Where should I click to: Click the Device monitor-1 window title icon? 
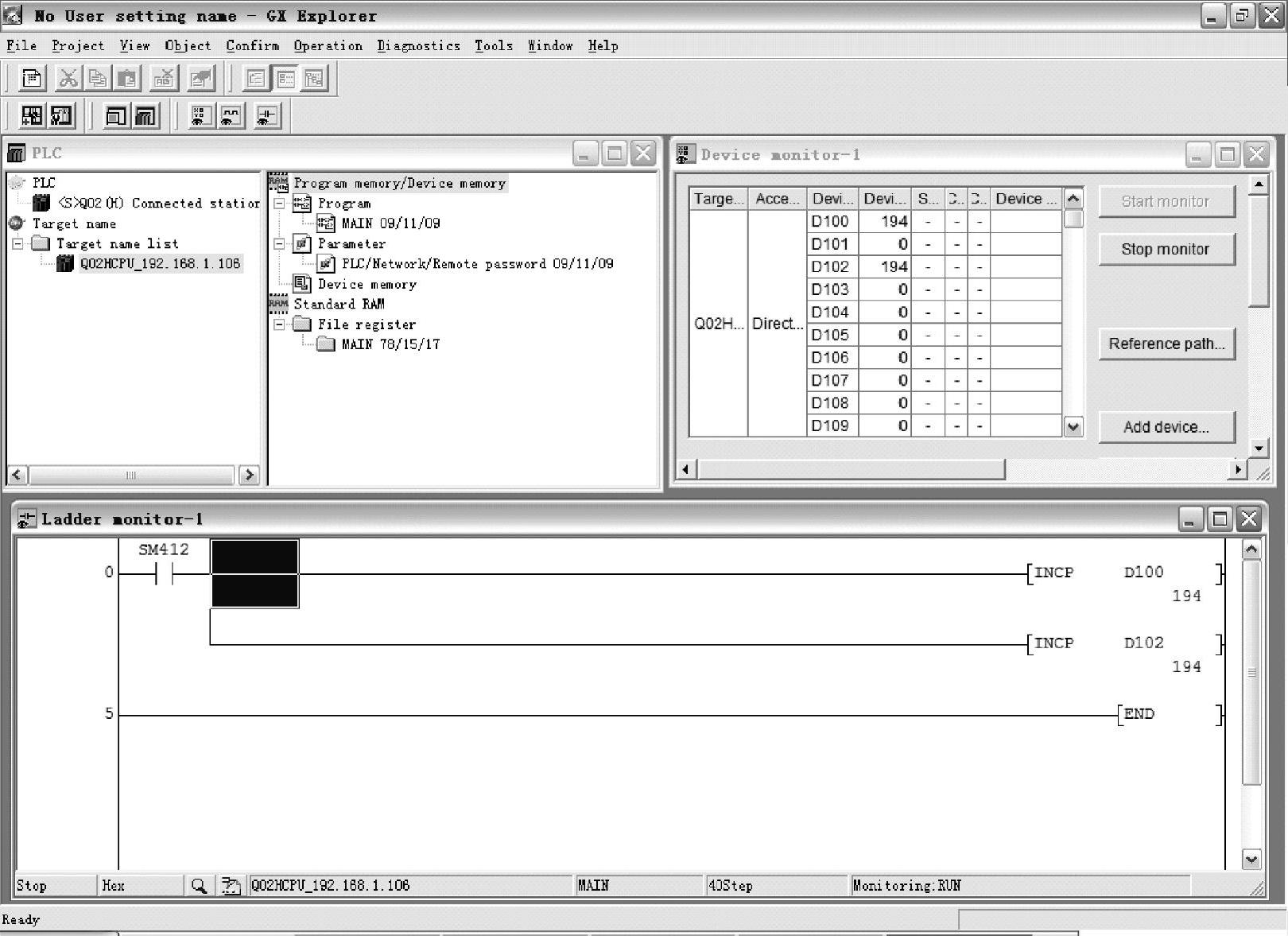(x=686, y=154)
